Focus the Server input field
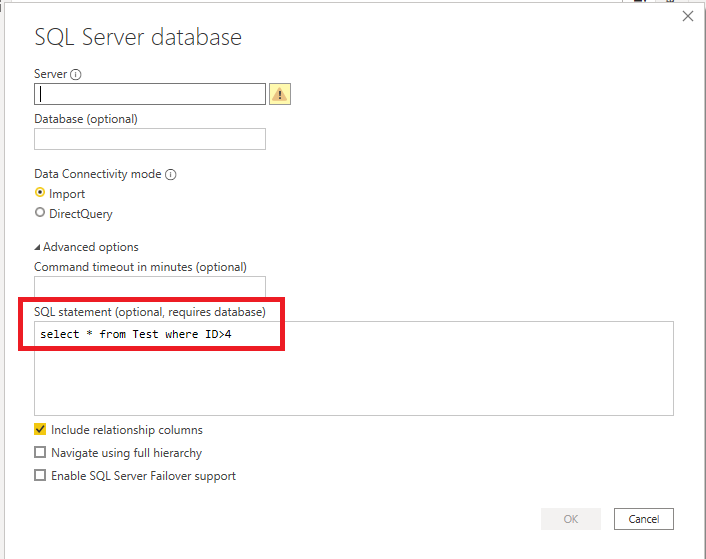This screenshot has height=559, width=706. click(x=150, y=94)
